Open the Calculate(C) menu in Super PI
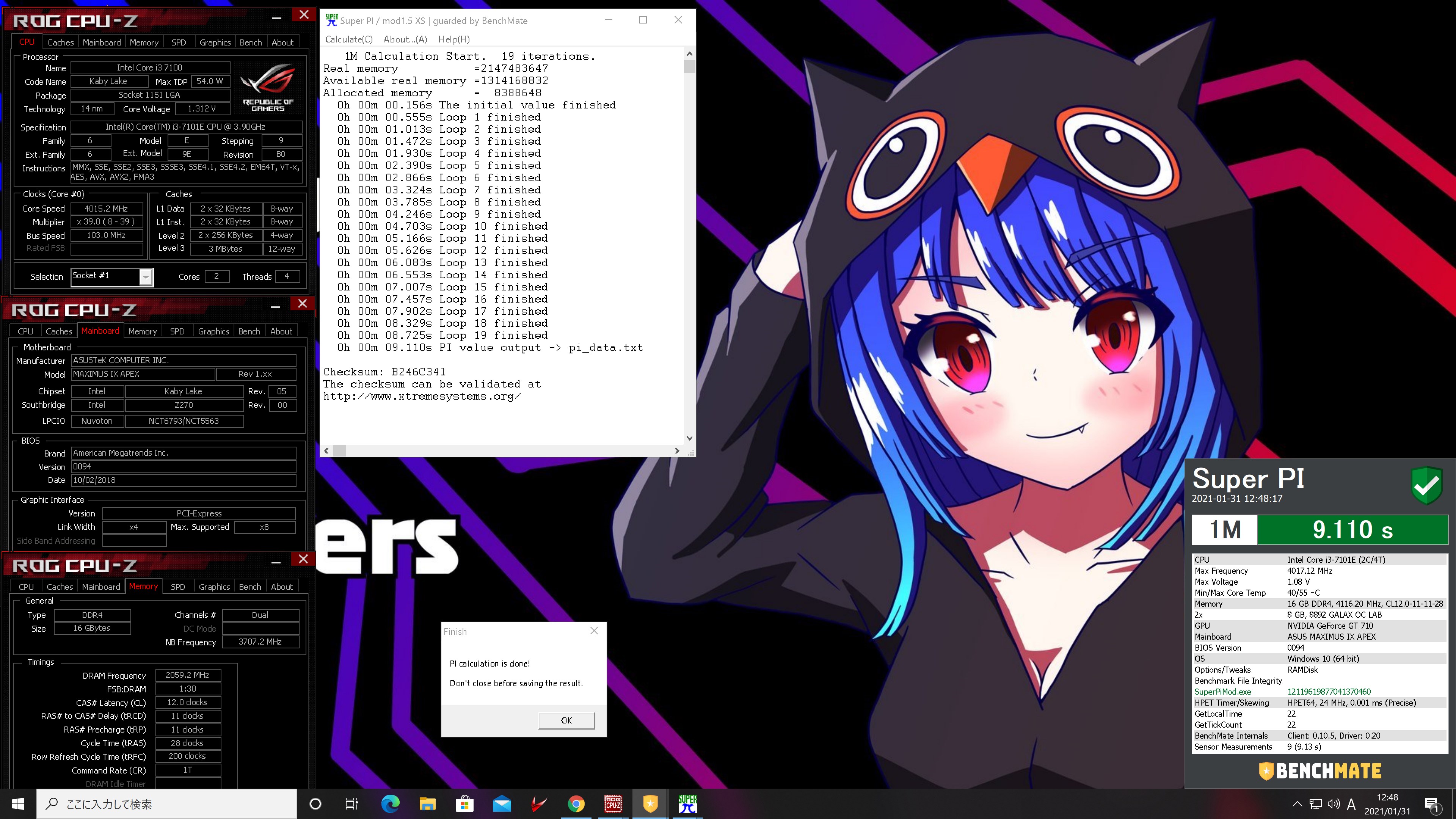Viewport: 1456px width, 819px height. 349,39
